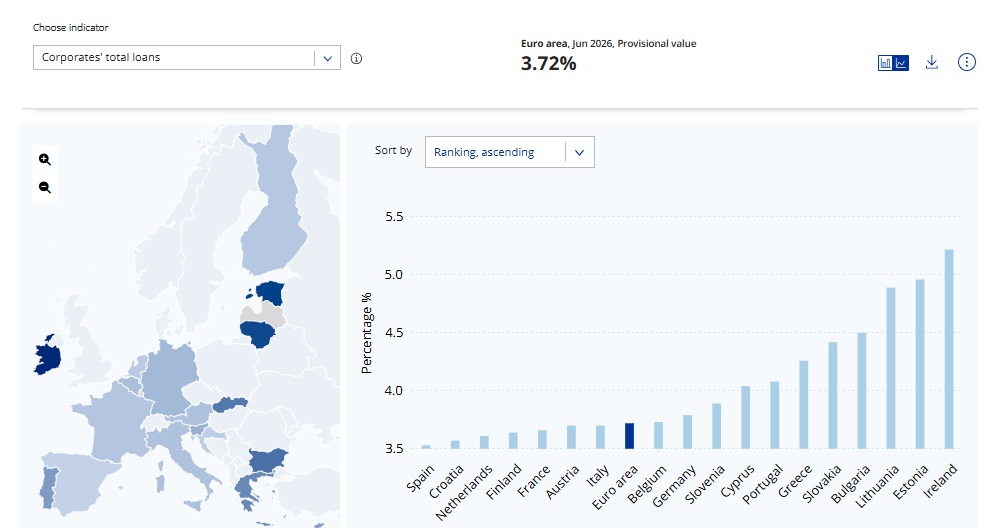The width and height of the screenshot is (1008, 528).
Task: Click the Spain axis label
Action: pyautogui.click(x=420, y=478)
